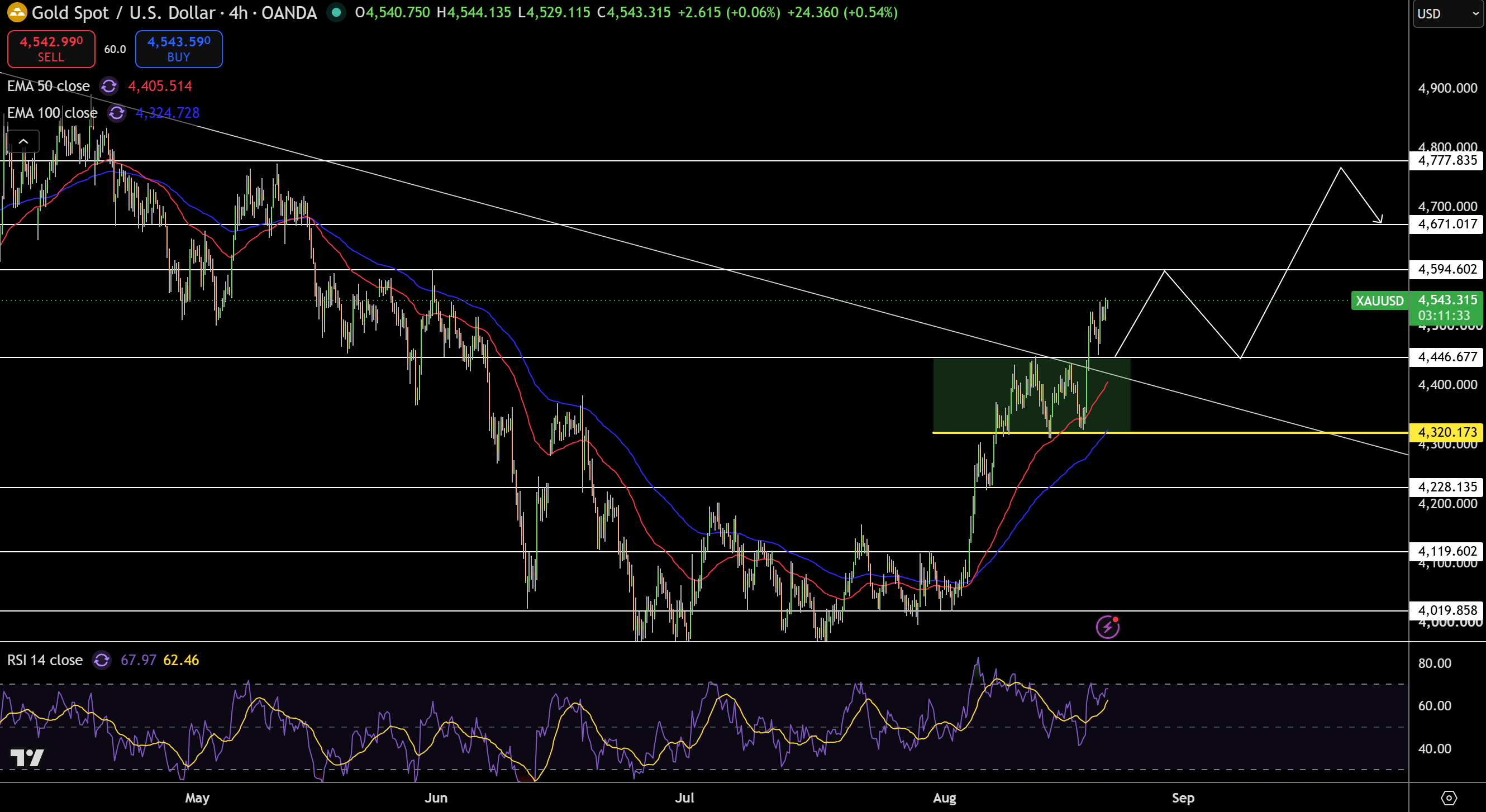Click the BUY 4,543.590 button
The height and width of the screenshot is (812, 1486).
[x=179, y=49]
